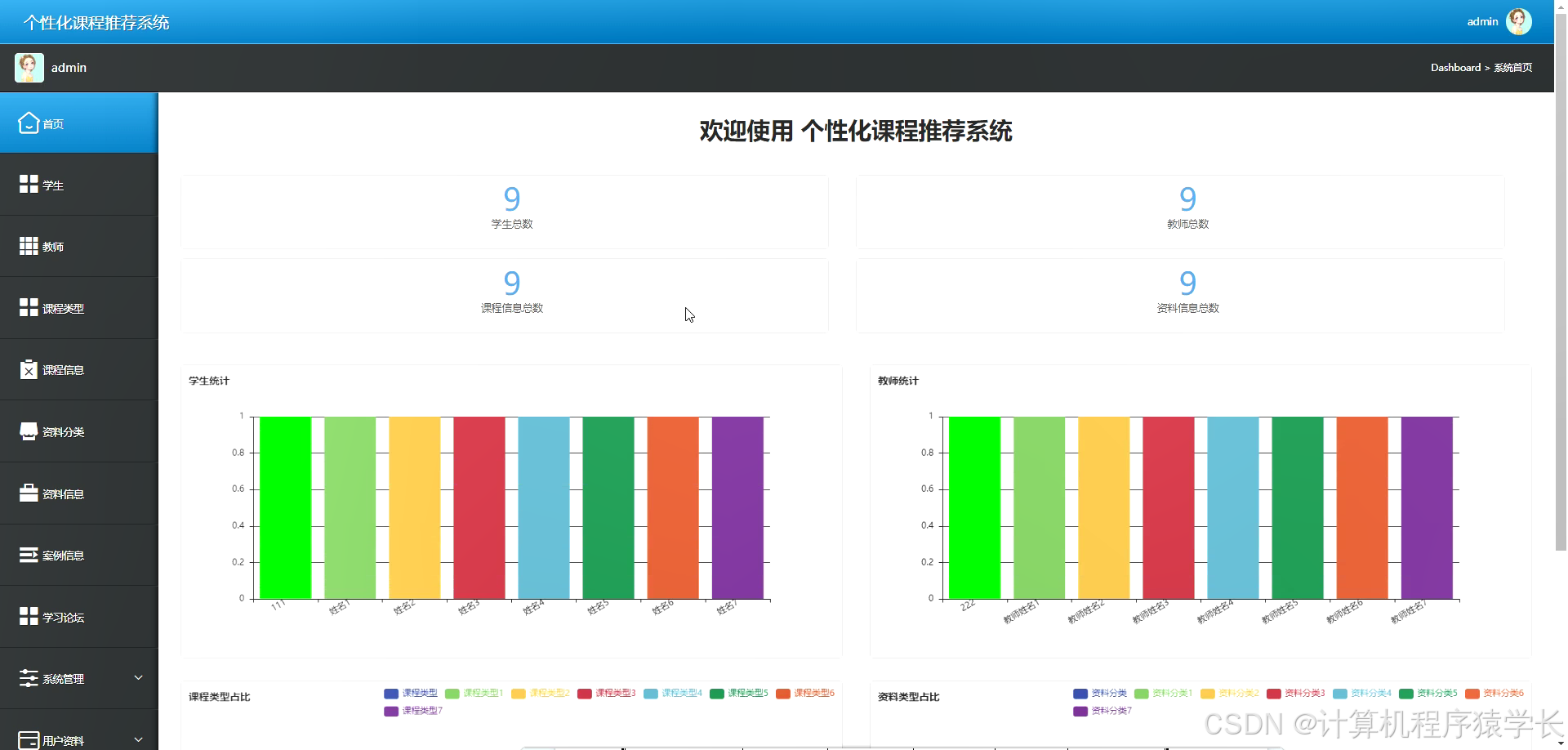
Task: Click the 学习论坛 grid icon
Action: point(29,616)
